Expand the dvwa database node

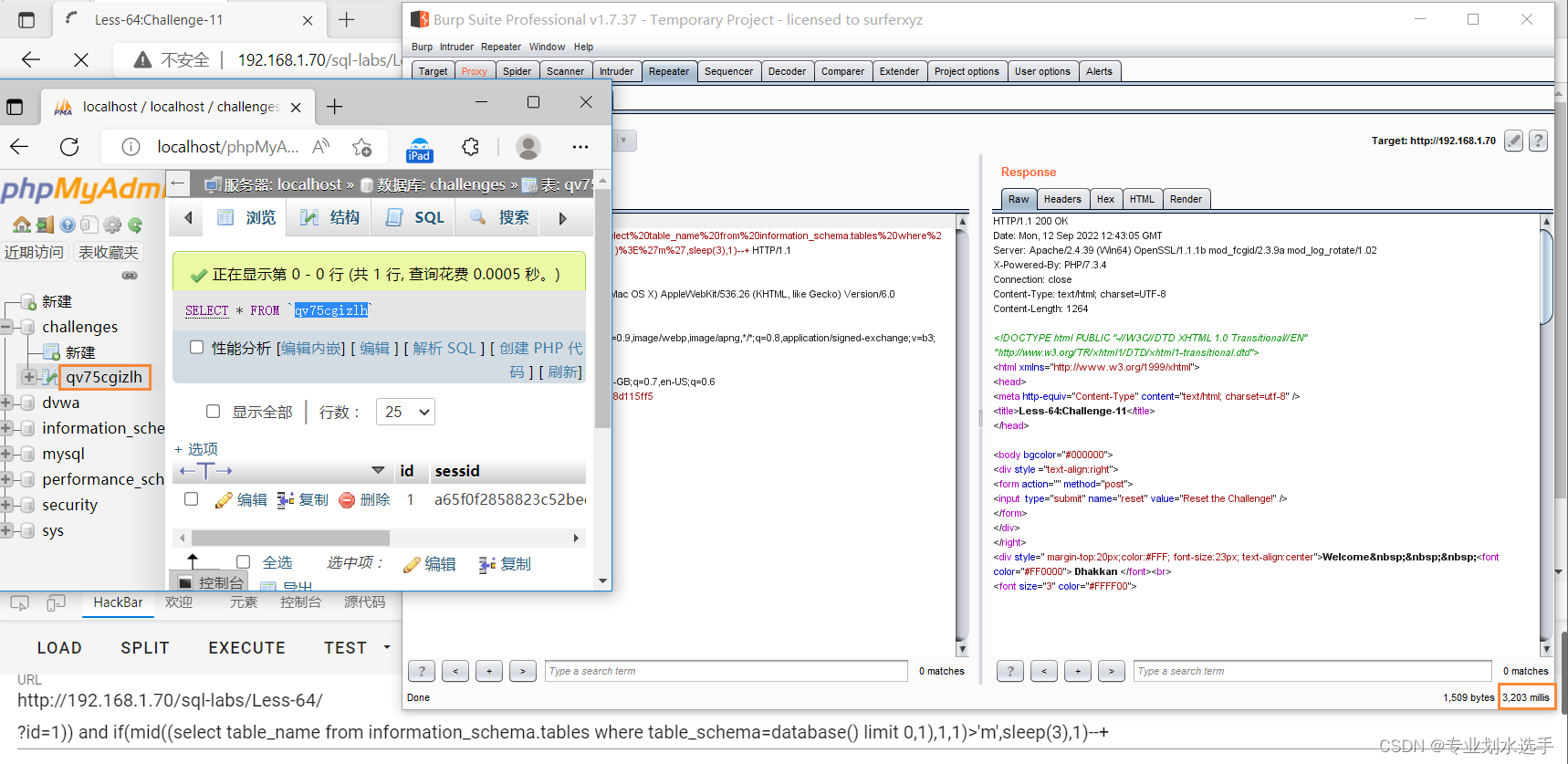coord(7,403)
